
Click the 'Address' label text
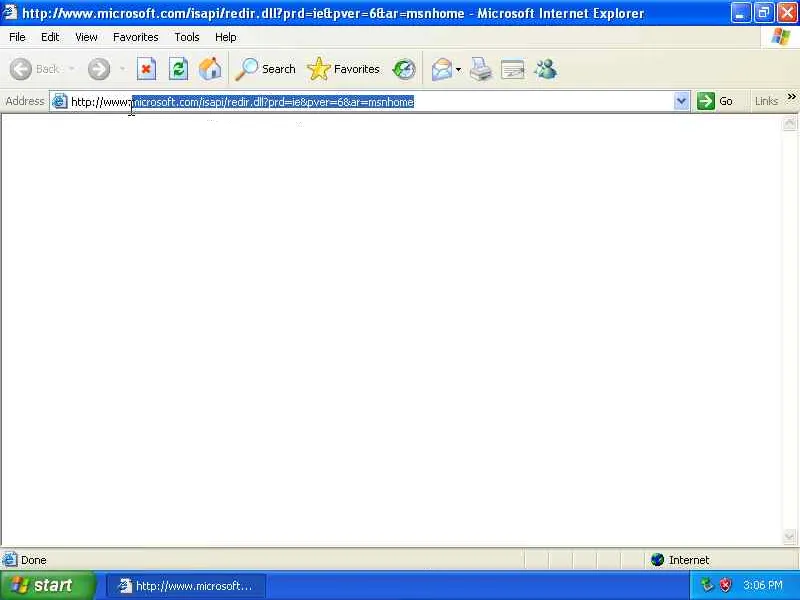(24, 101)
